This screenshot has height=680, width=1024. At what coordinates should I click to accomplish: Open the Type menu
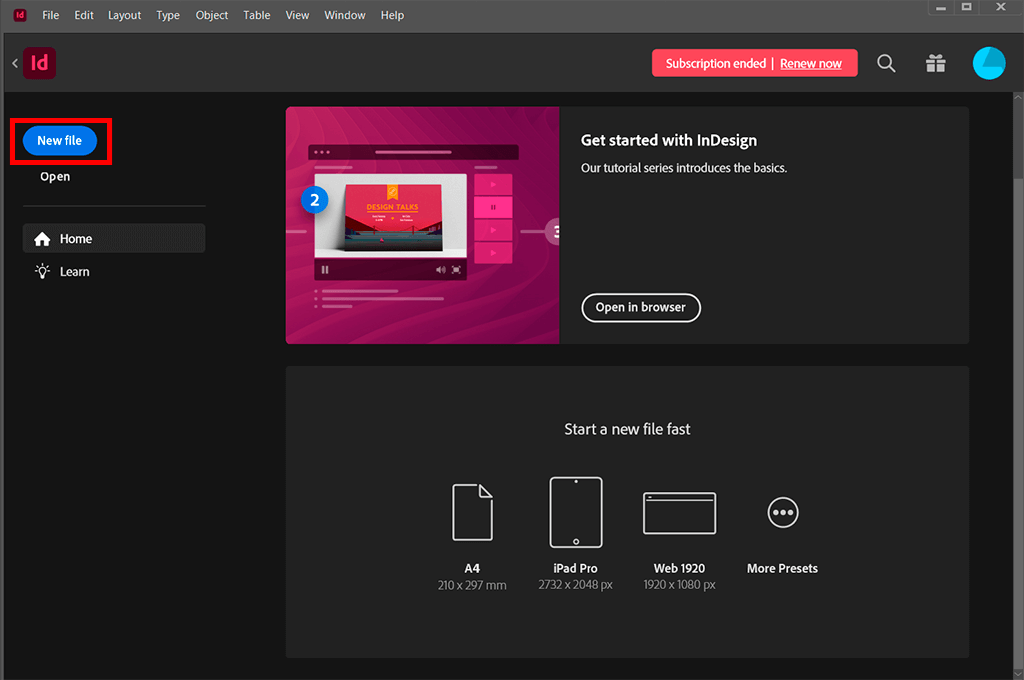(168, 15)
